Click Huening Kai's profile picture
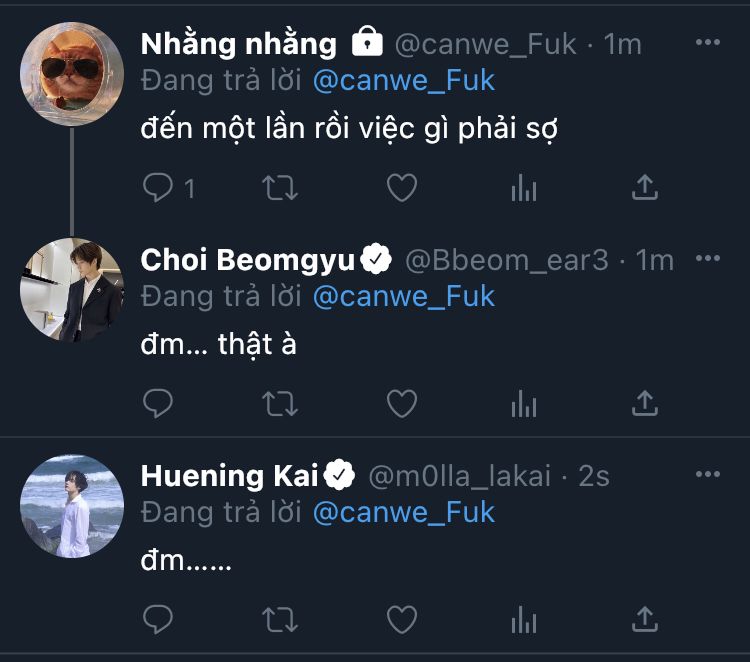This screenshot has width=750, height=662. [x=71, y=505]
